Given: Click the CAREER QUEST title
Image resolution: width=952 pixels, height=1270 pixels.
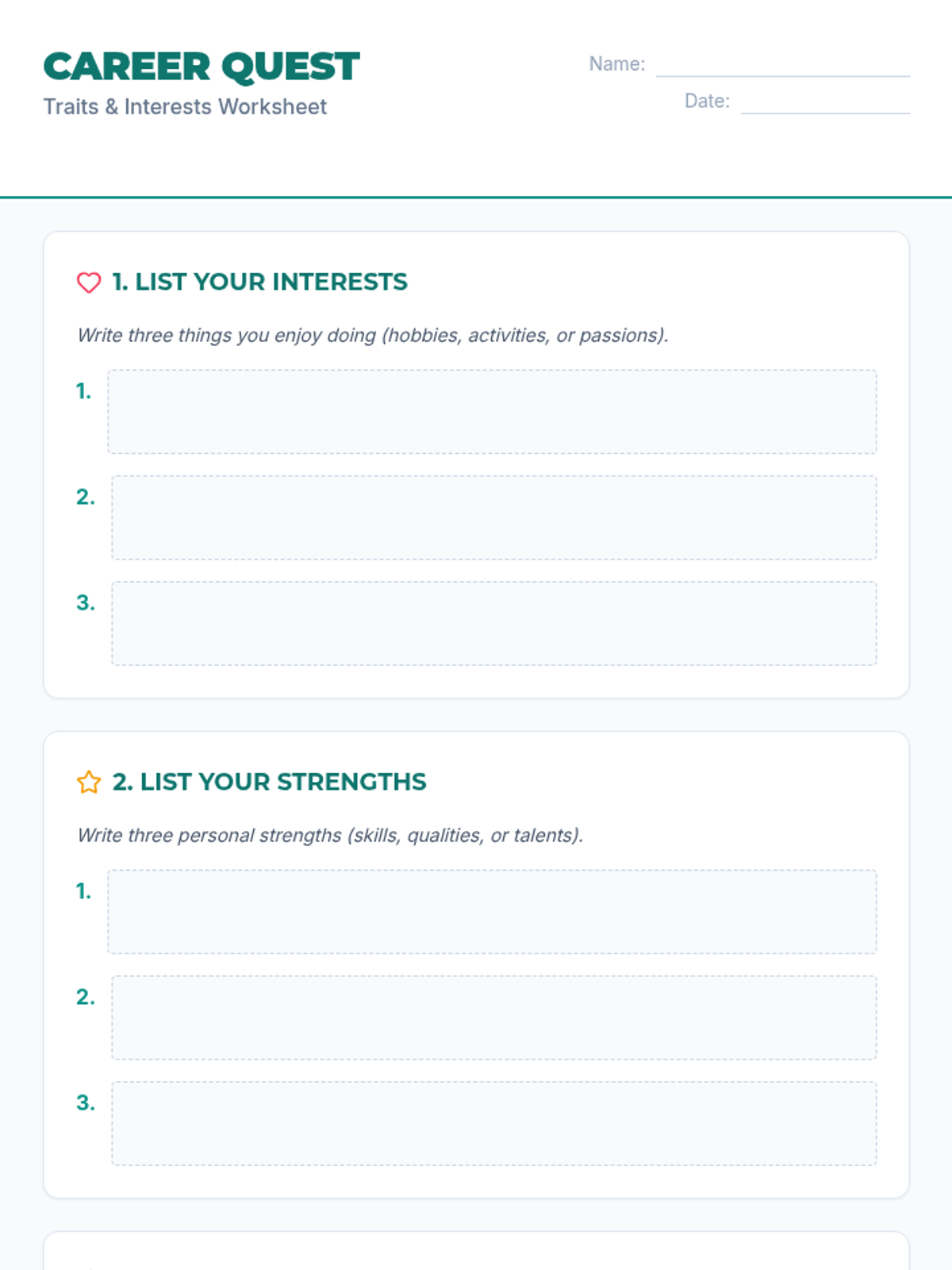Looking at the screenshot, I should (x=202, y=67).
